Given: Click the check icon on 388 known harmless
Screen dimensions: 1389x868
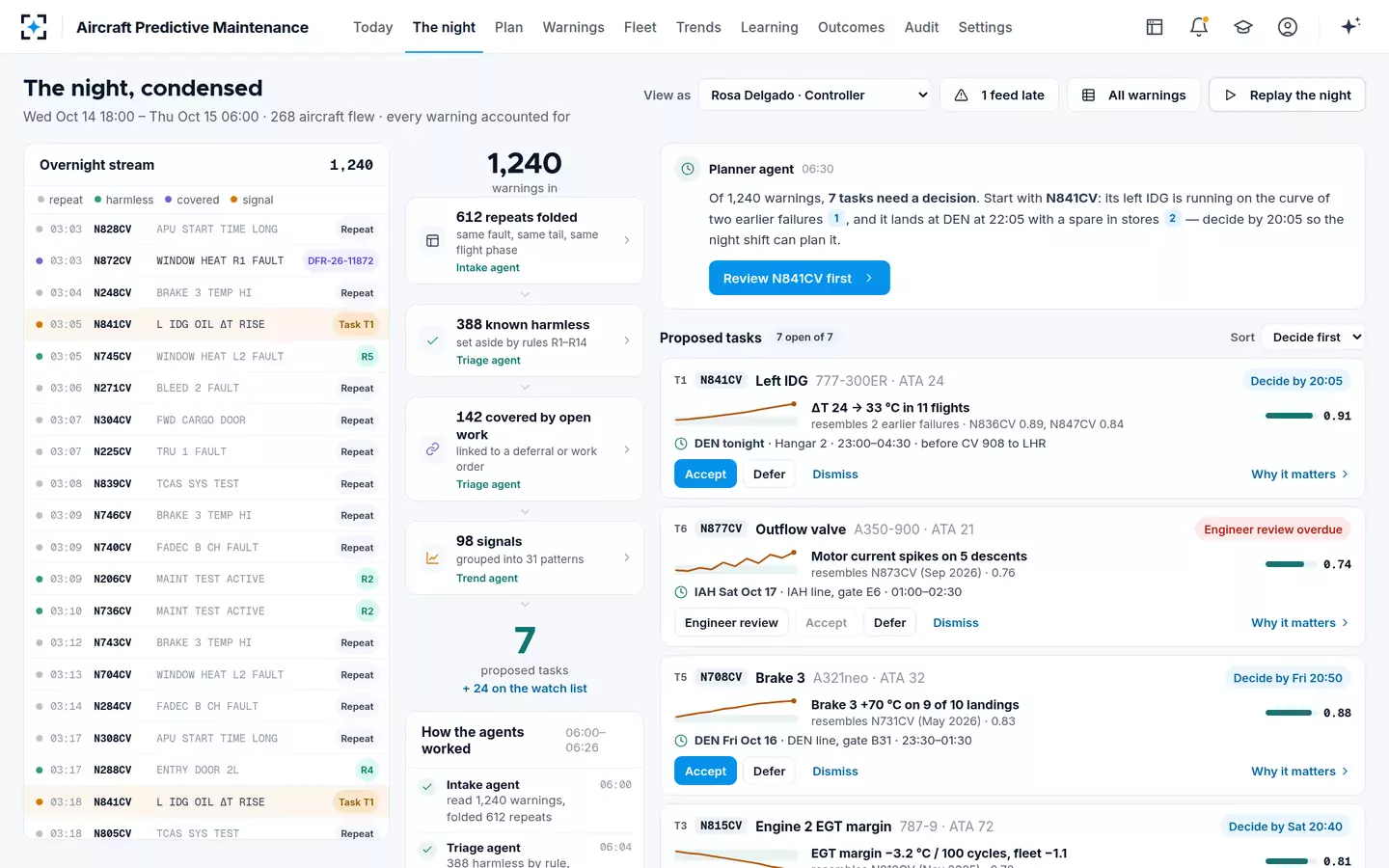Looking at the screenshot, I should coord(433,340).
